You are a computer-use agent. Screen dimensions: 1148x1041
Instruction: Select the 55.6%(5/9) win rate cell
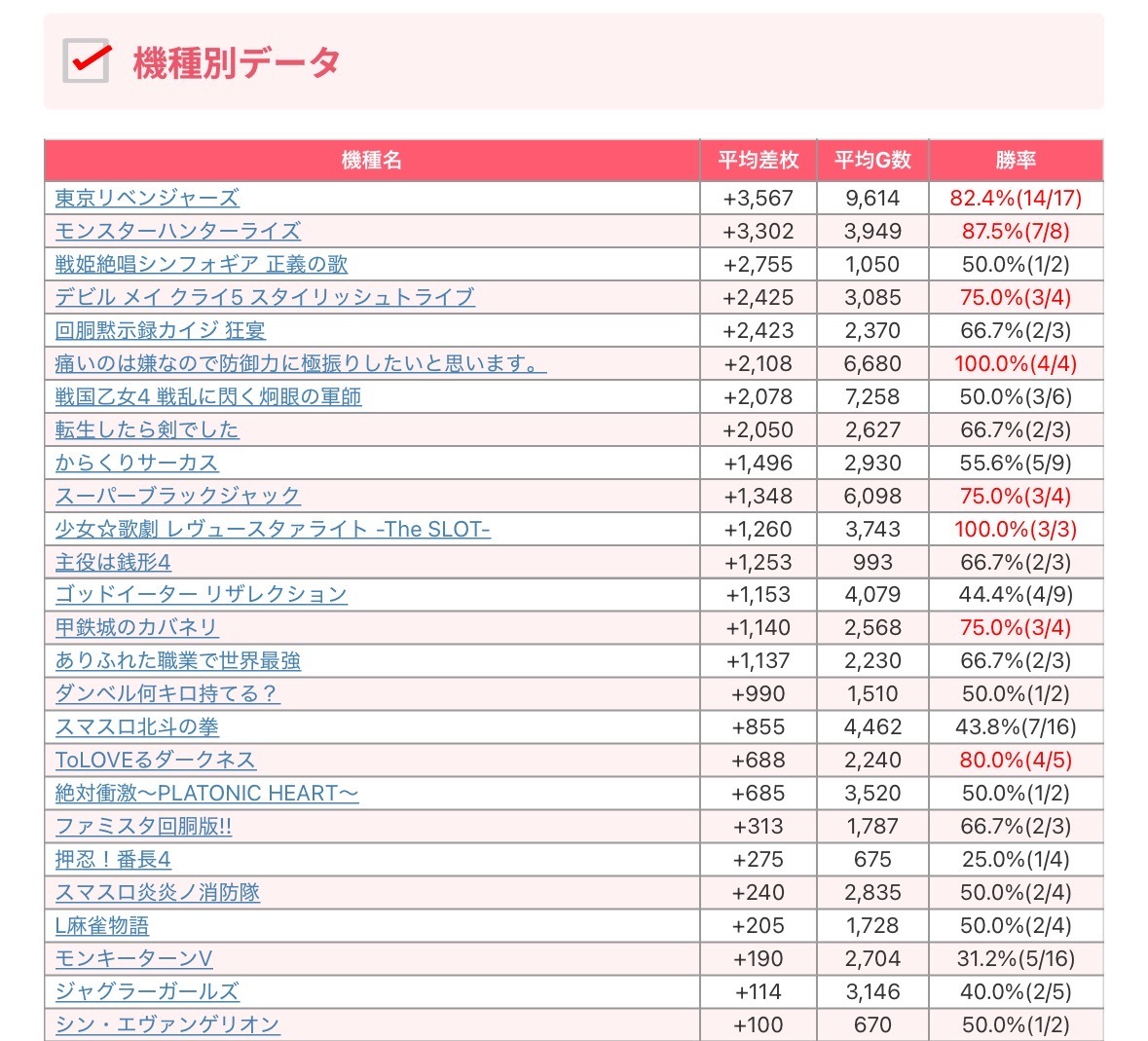[1017, 463]
